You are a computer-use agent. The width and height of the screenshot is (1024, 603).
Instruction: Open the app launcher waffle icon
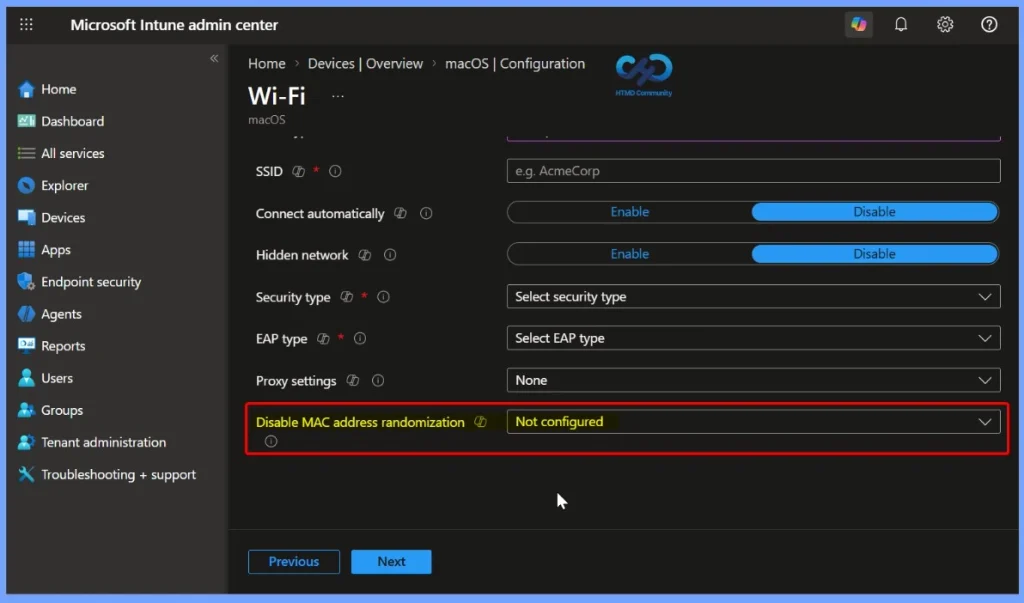point(26,25)
